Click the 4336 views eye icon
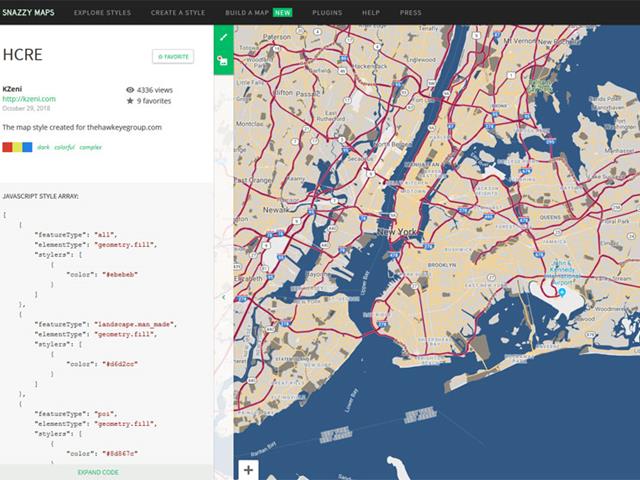Viewport: 640px width, 480px height. (130, 90)
